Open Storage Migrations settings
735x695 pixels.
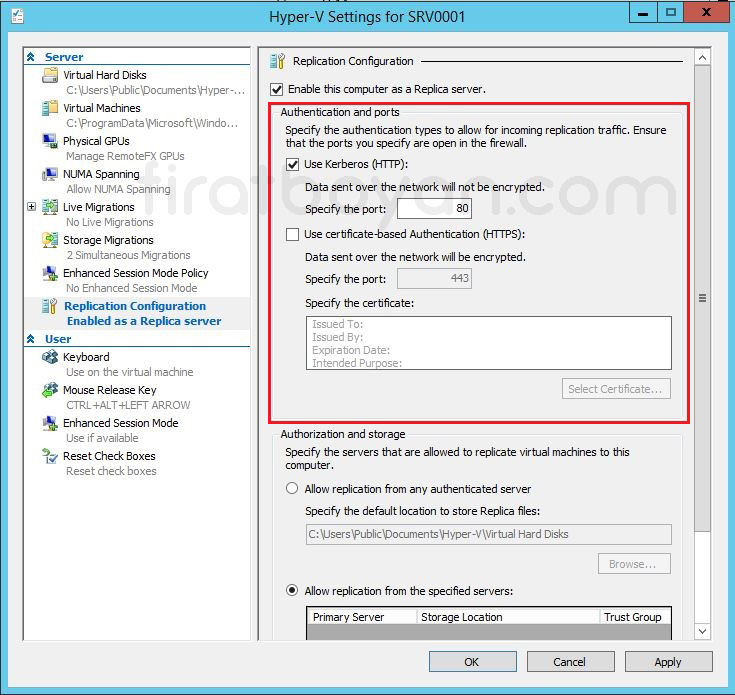coord(108,240)
